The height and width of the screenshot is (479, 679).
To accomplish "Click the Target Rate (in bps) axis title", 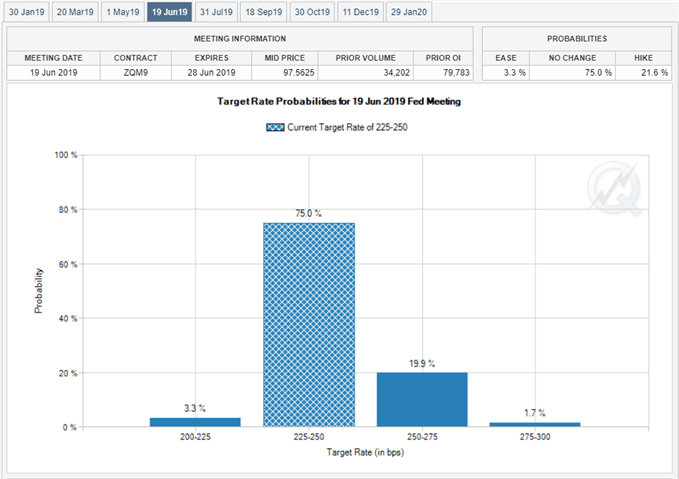I will pos(365,453).
